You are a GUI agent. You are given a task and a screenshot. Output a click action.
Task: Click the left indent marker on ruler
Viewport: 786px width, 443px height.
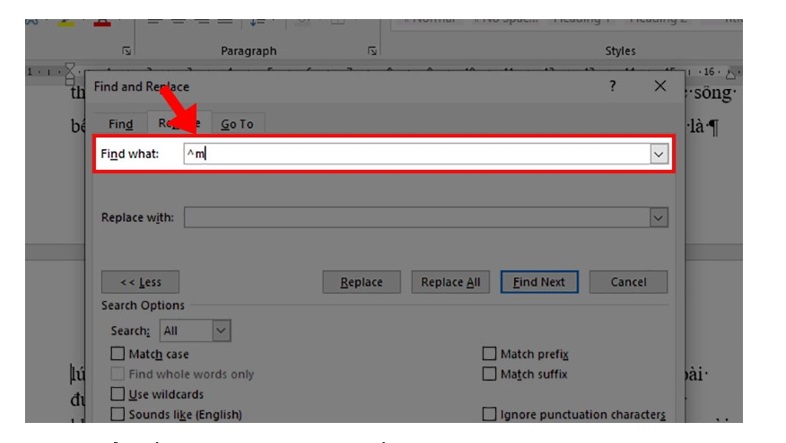click(x=69, y=74)
